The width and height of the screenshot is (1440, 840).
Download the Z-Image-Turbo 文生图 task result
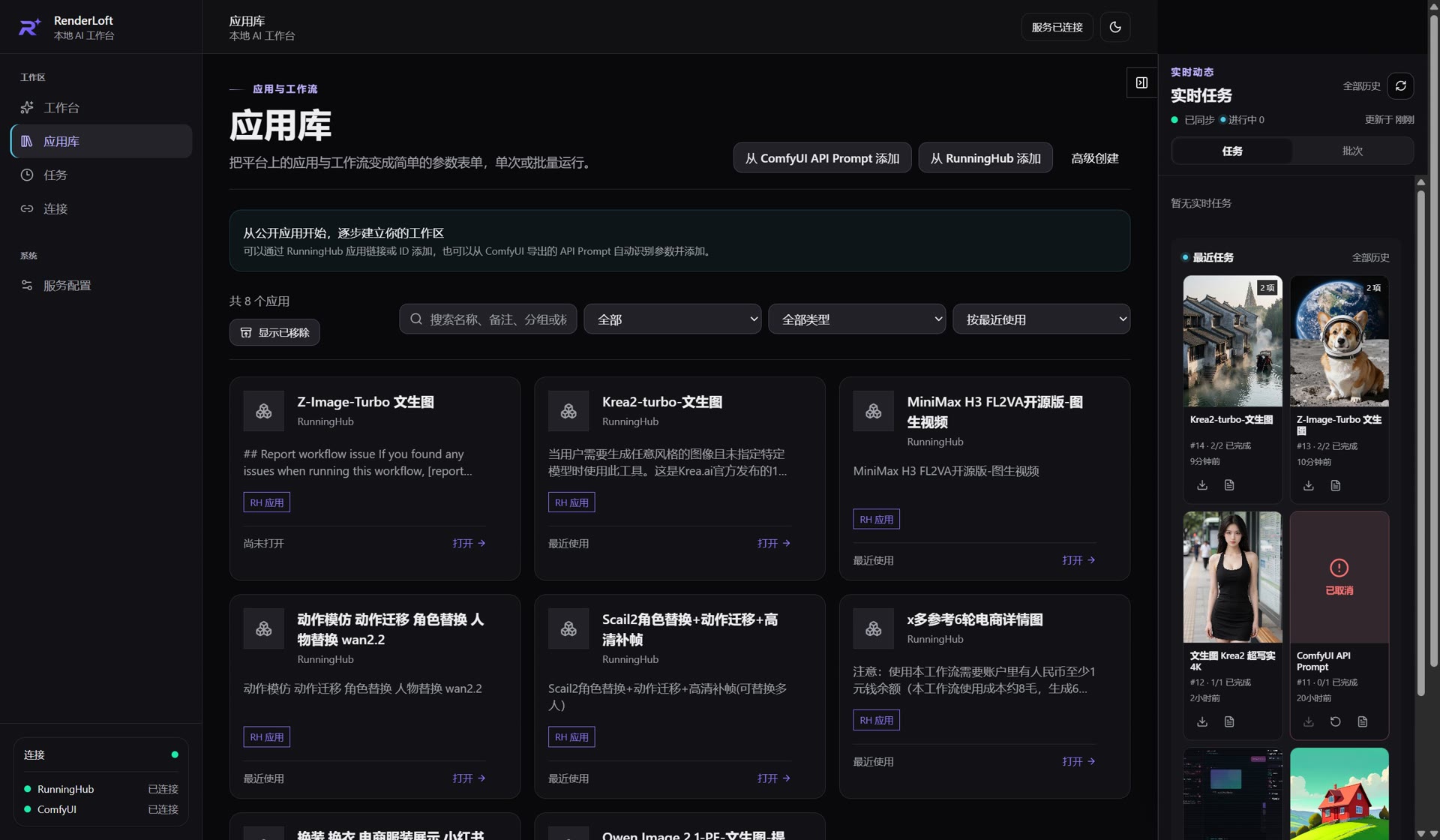coord(1308,486)
